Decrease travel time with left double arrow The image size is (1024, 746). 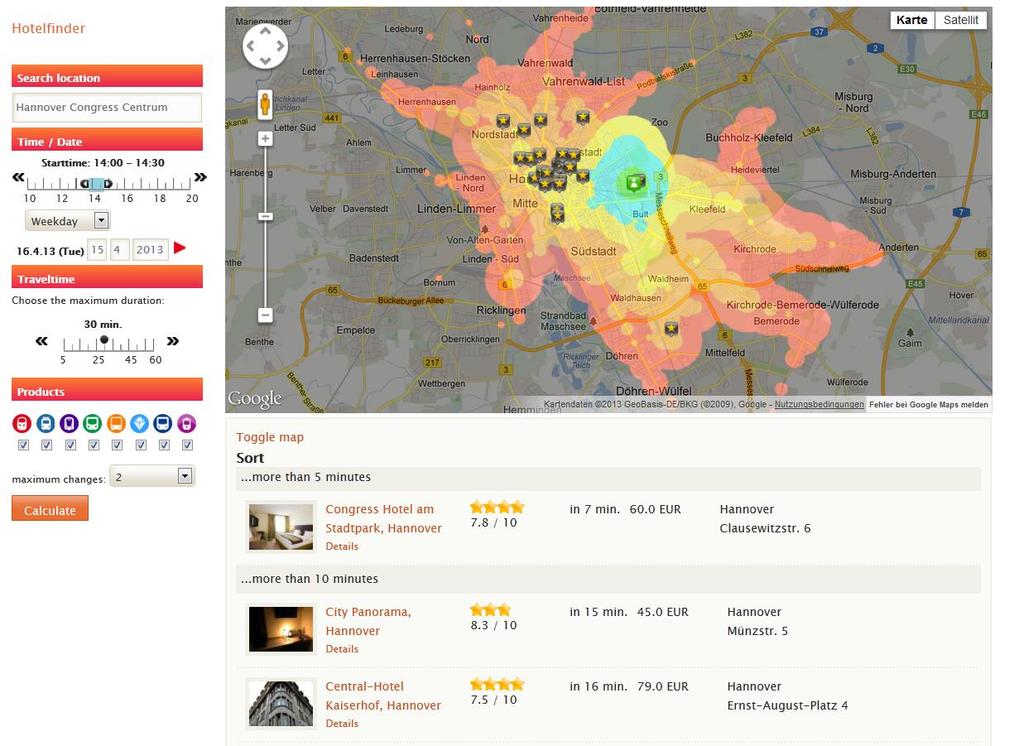point(42,341)
